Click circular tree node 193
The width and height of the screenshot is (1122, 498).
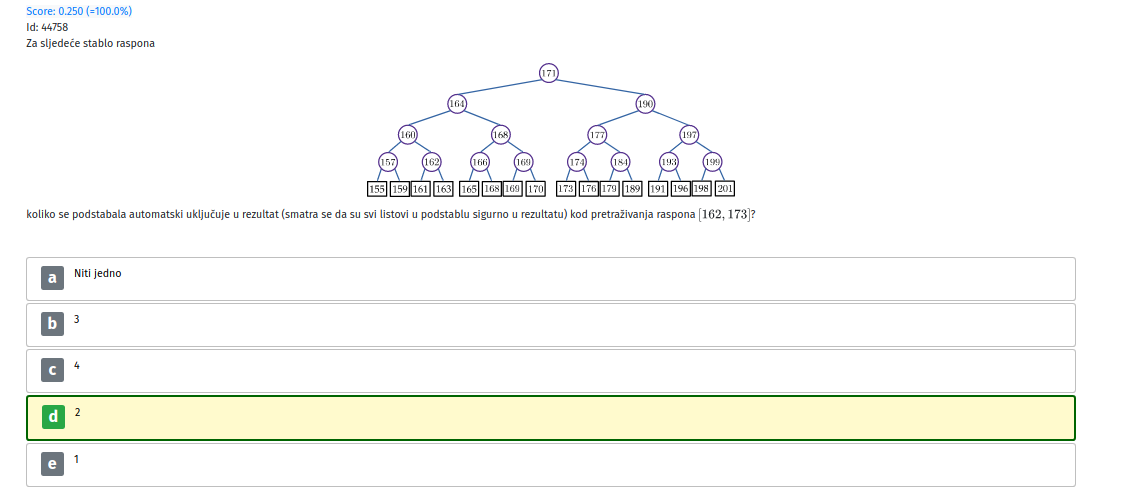click(668, 162)
